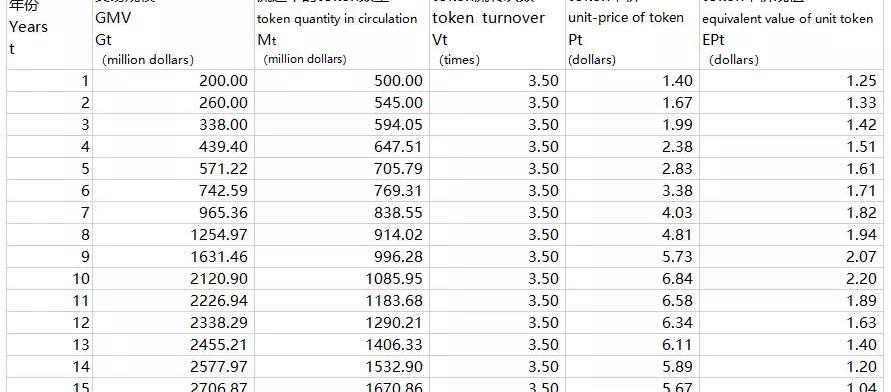Image resolution: width=891 pixels, height=392 pixels.
Task: Click token quantity cell 1085.95
Action: point(342,278)
